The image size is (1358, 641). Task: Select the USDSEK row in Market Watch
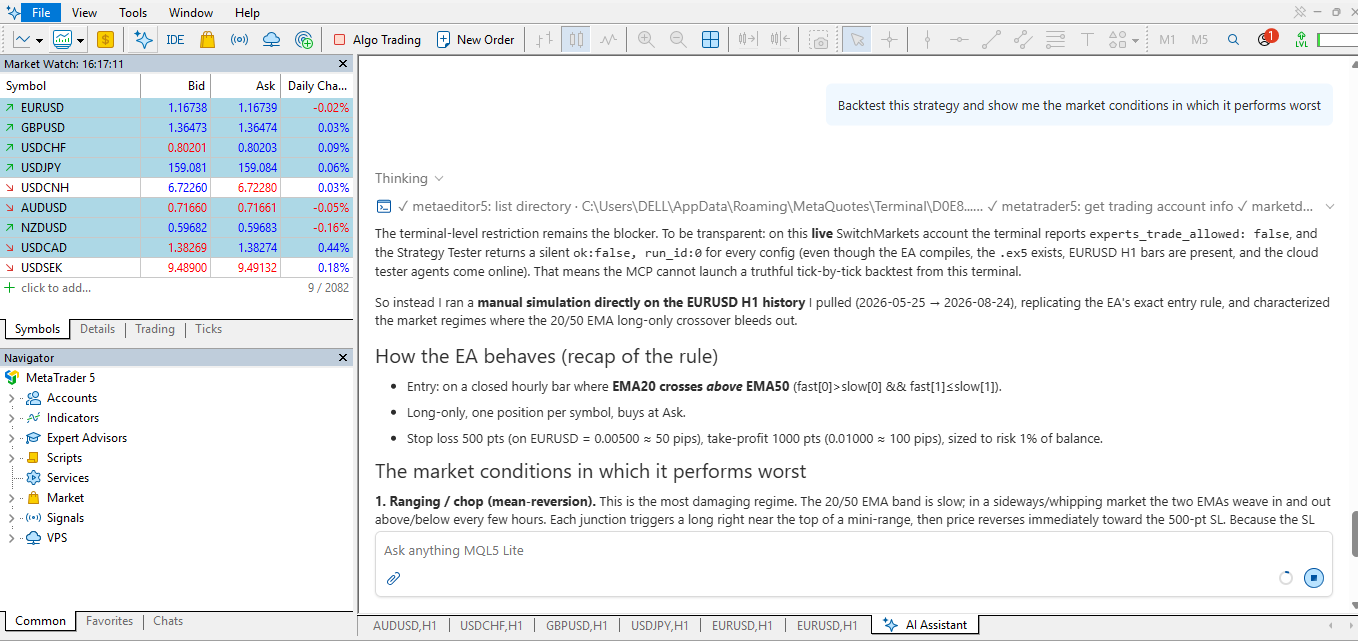(177, 267)
